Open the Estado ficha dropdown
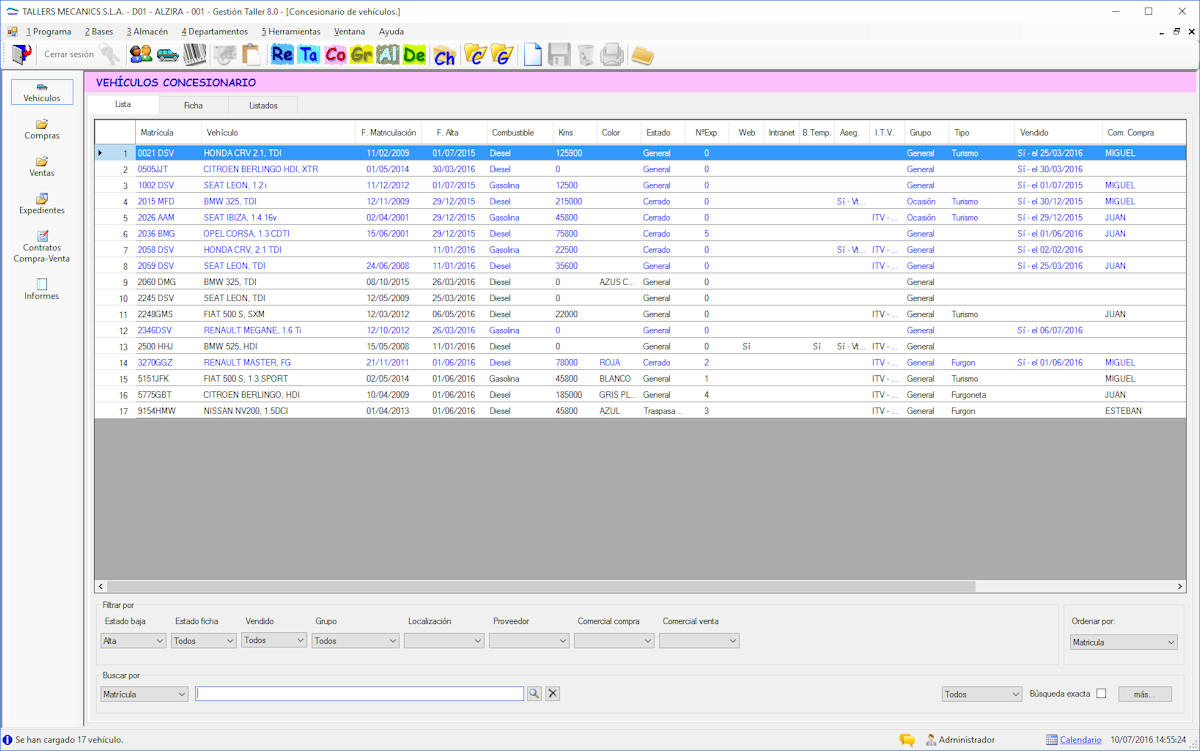This screenshot has width=1200, height=751. coord(203,641)
